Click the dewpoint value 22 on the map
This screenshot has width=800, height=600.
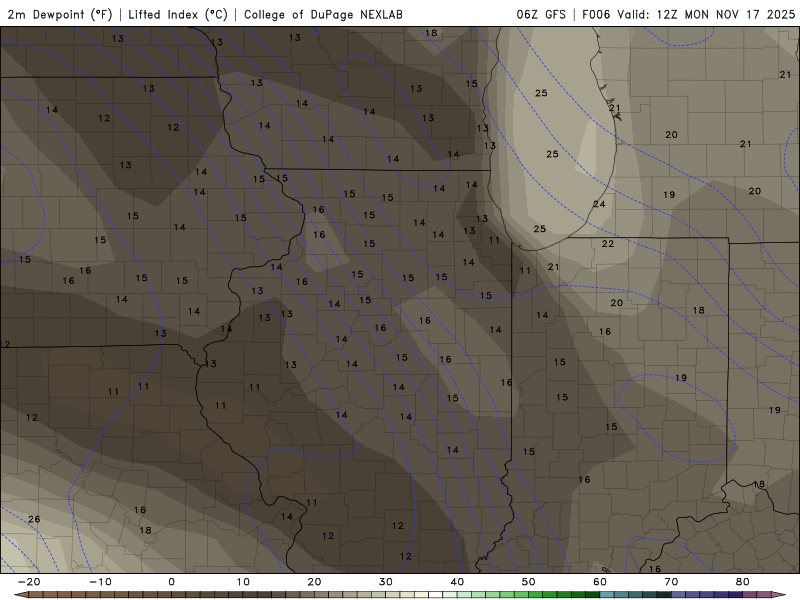pos(608,244)
